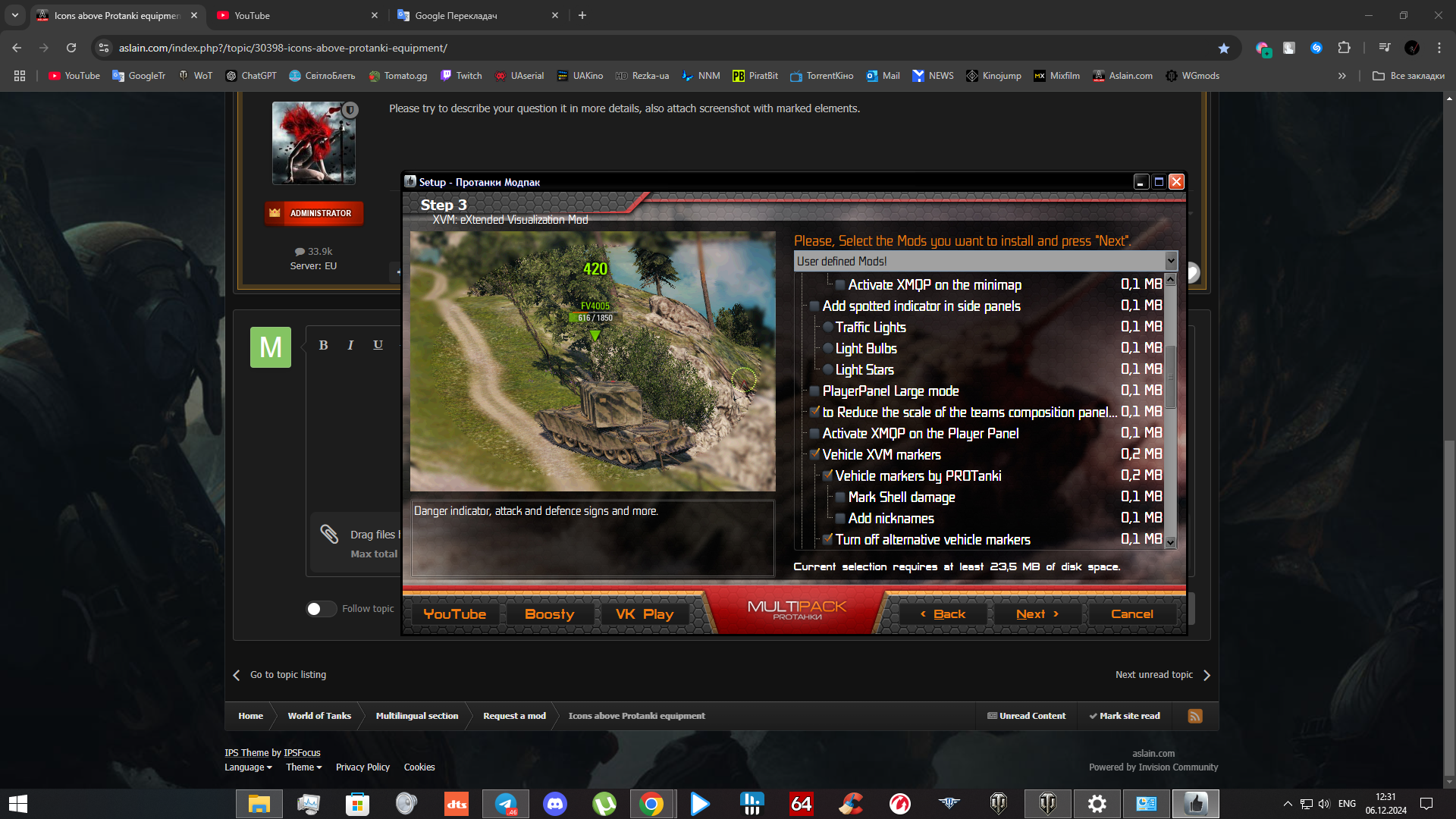Click the Boosty button in the installer
Image resolution: width=1456 pixels, height=819 pixels.
pos(550,614)
